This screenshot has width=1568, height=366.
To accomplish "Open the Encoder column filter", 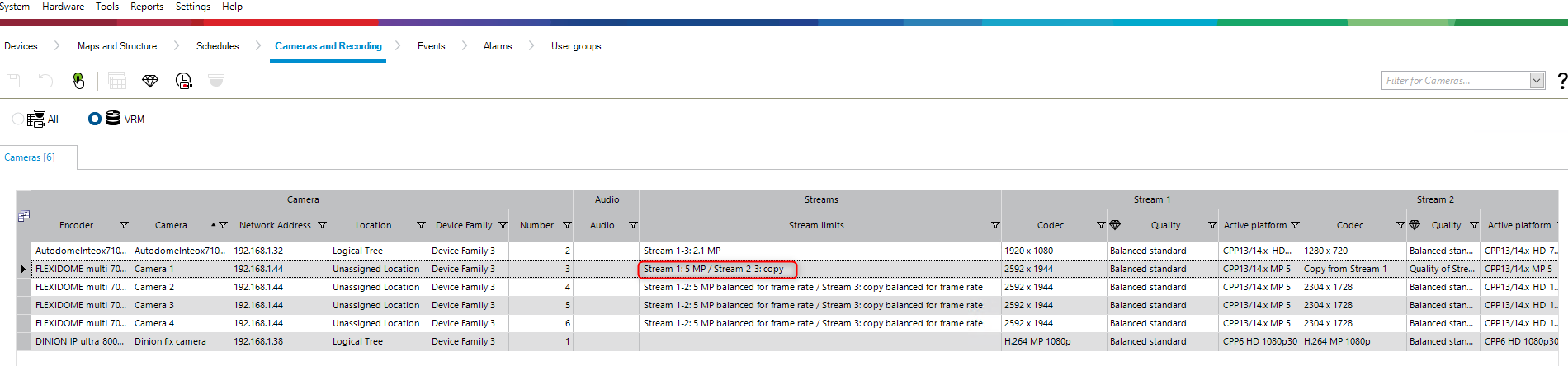I will [124, 225].
